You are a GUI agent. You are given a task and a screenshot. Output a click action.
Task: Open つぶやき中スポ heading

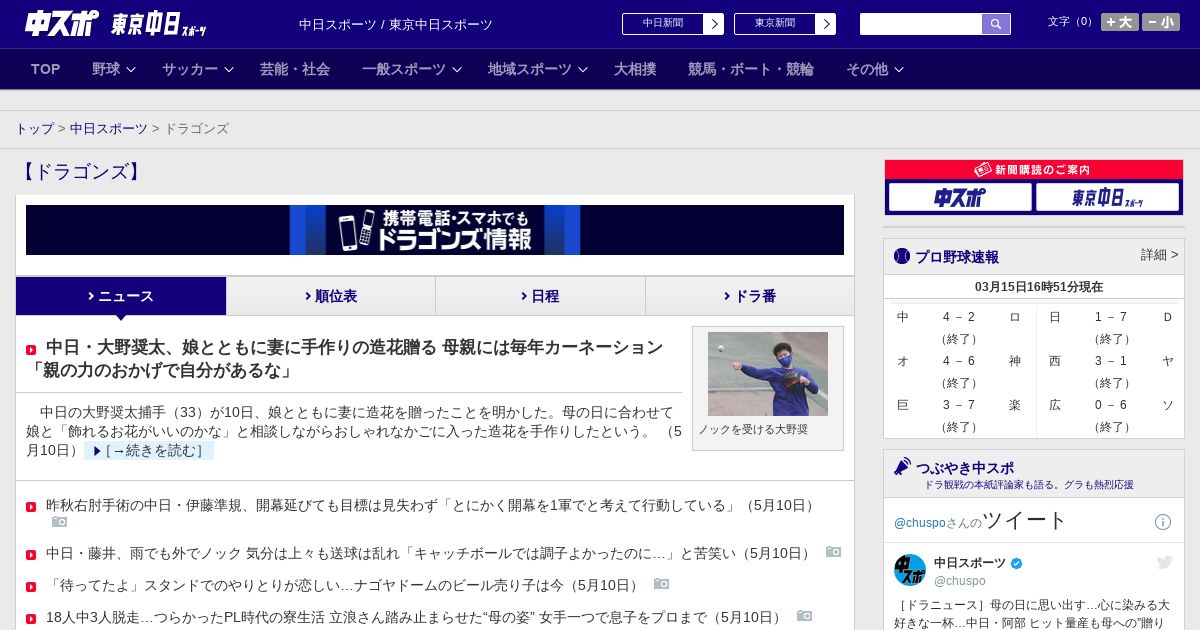tap(965, 468)
